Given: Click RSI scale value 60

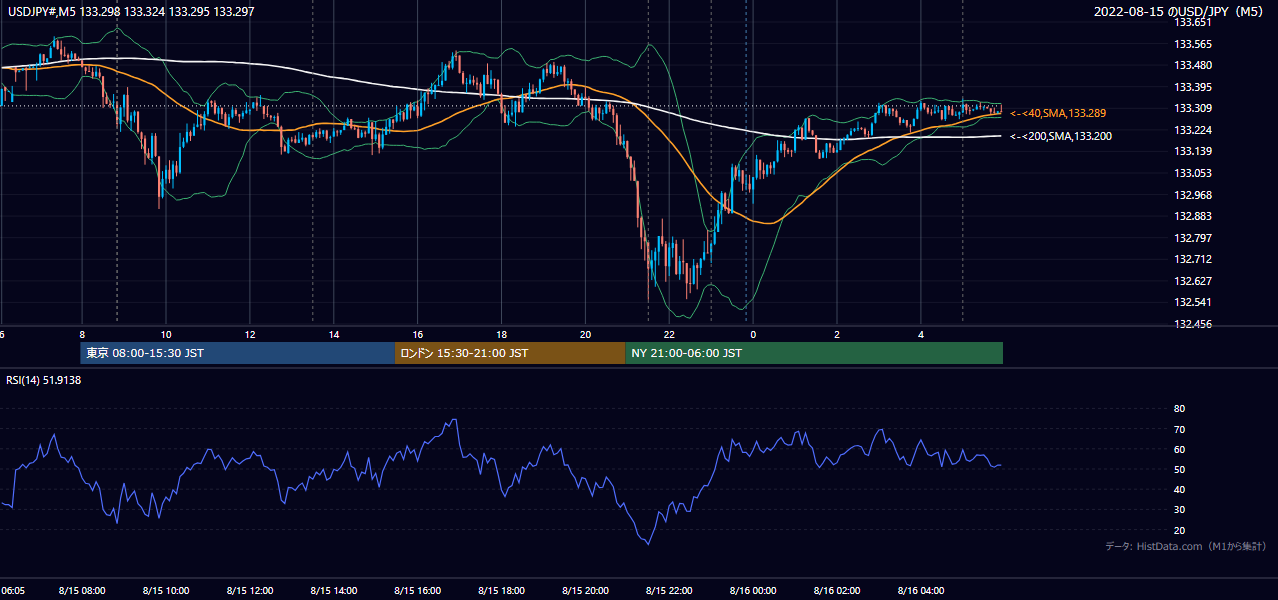Looking at the screenshot, I should pos(1179,449).
